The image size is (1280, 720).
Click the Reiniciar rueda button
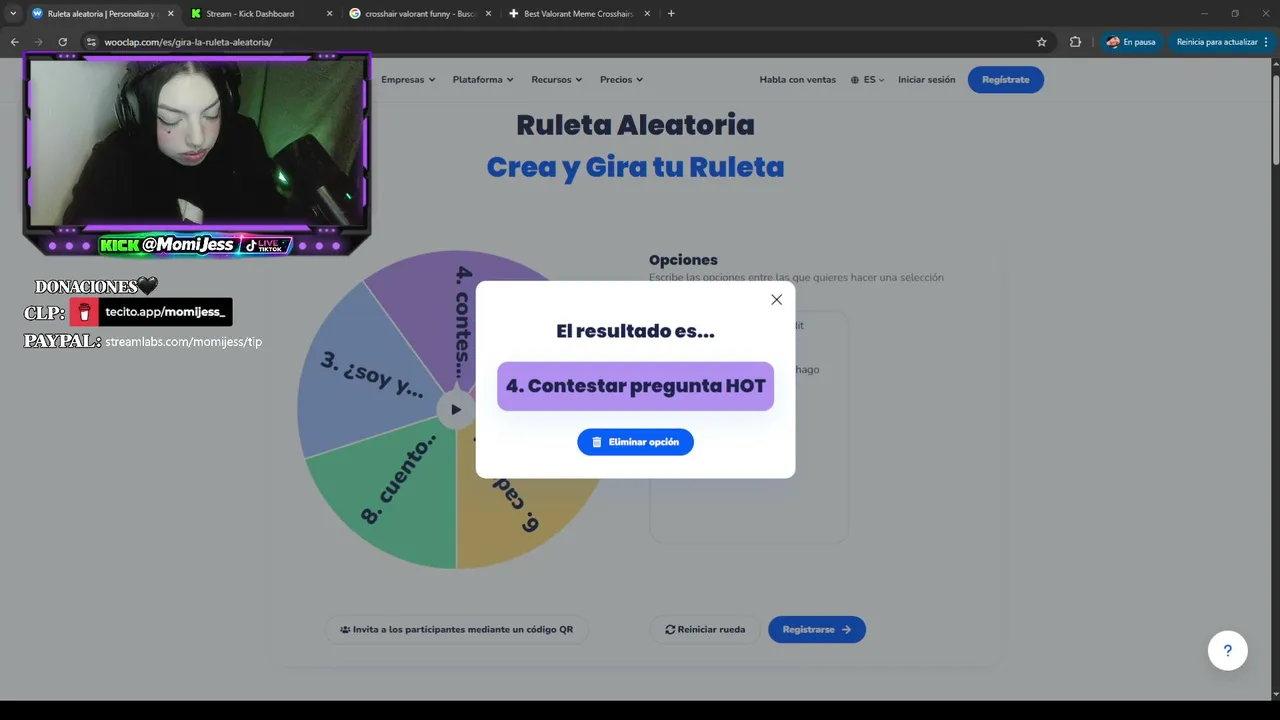point(705,630)
